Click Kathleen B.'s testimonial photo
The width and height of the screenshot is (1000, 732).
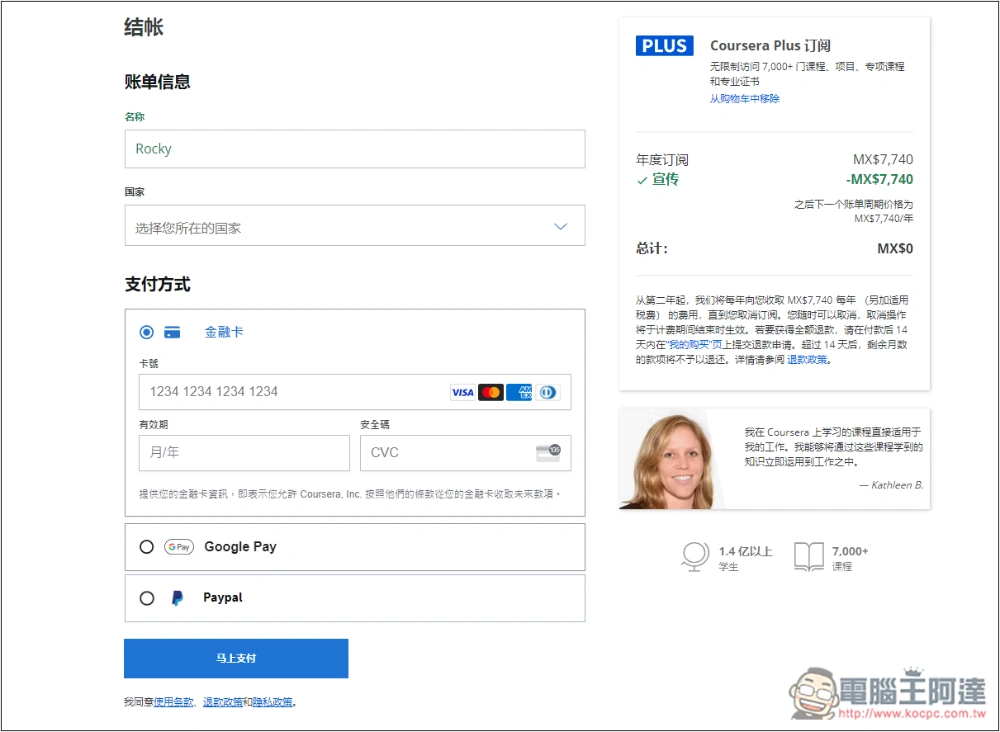[670, 459]
